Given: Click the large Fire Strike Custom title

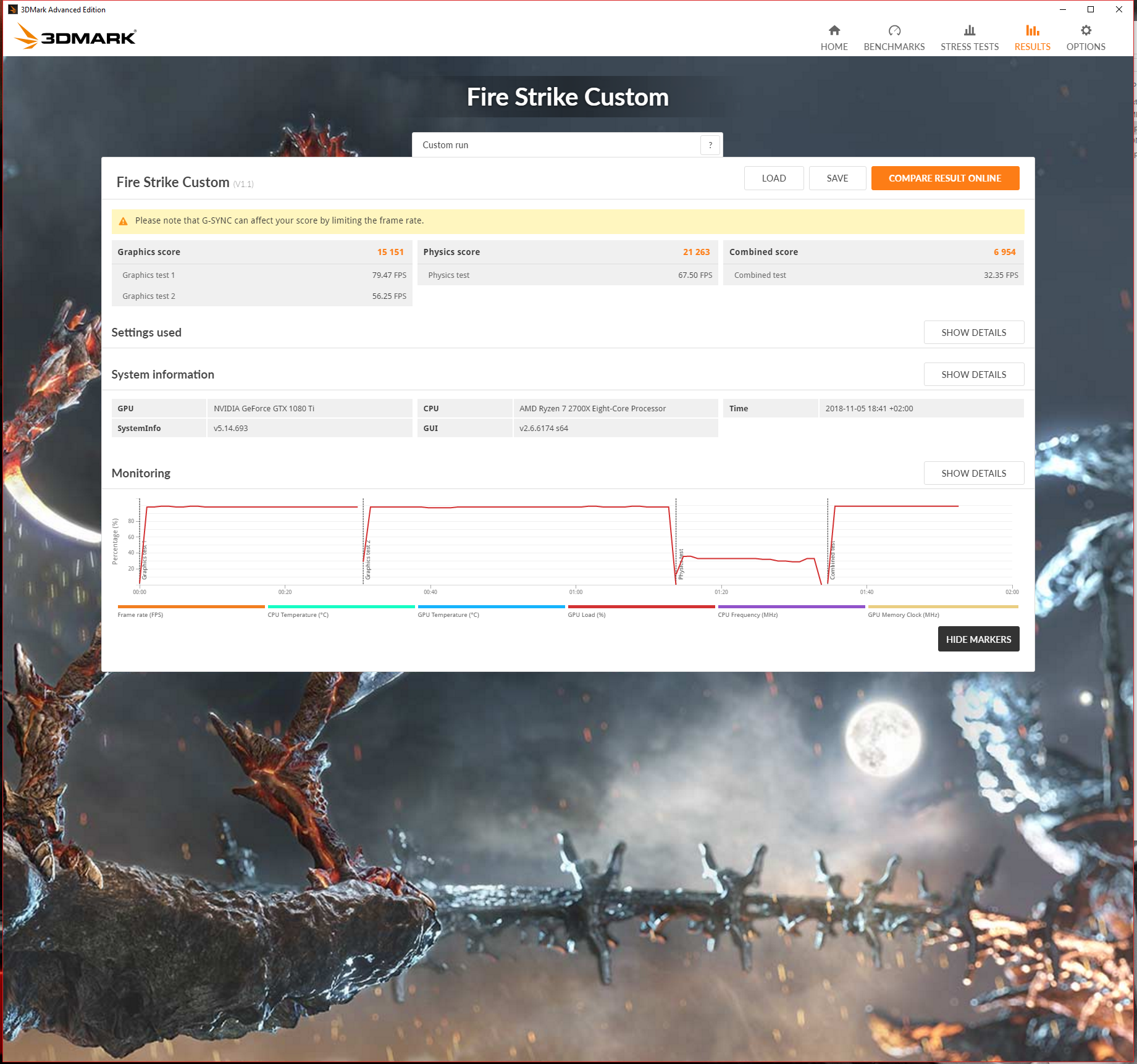Looking at the screenshot, I should 568,97.
